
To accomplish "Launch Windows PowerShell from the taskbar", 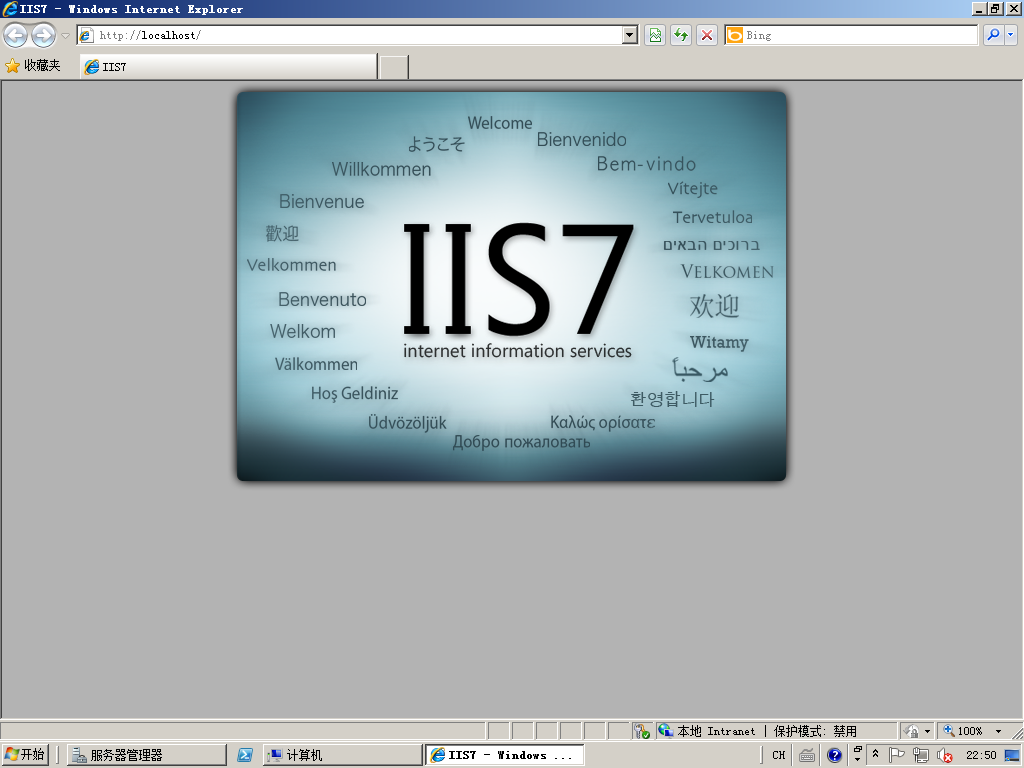I will [245, 755].
